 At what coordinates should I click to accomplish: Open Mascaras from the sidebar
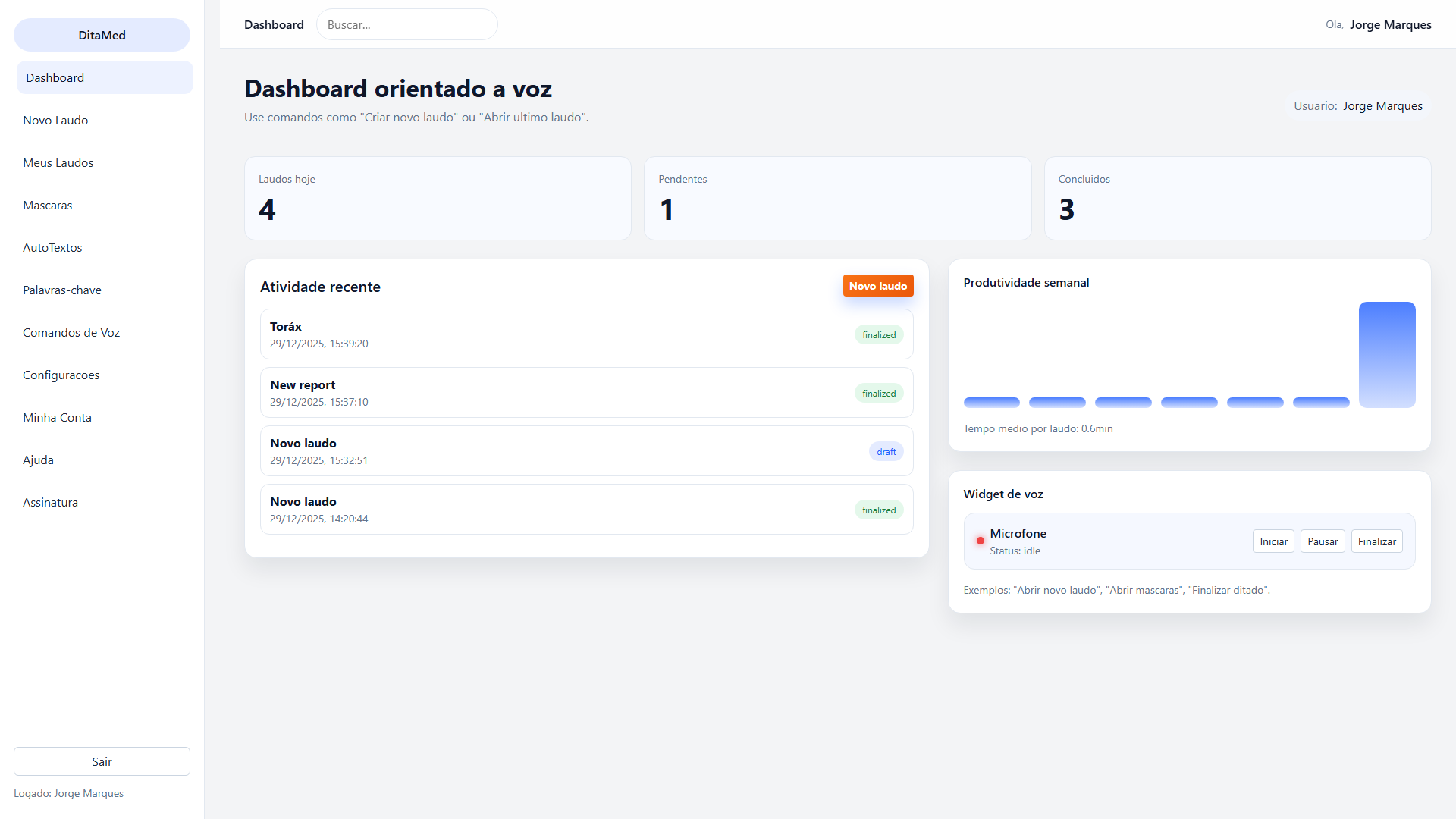[x=48, y=205]
